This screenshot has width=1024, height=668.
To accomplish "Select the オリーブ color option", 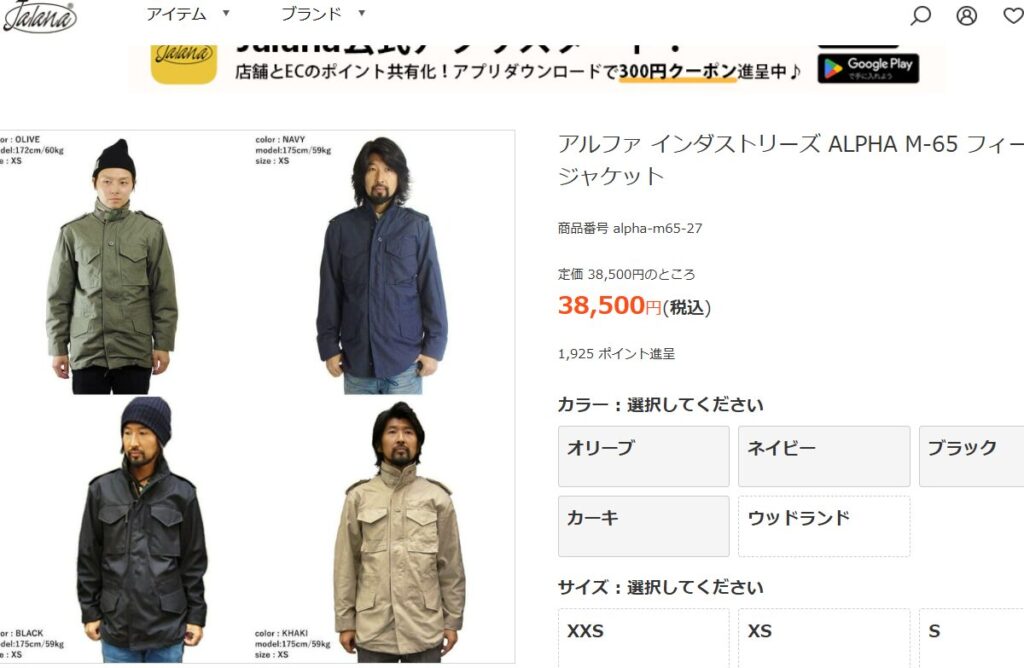I will (x=643, y=456).
